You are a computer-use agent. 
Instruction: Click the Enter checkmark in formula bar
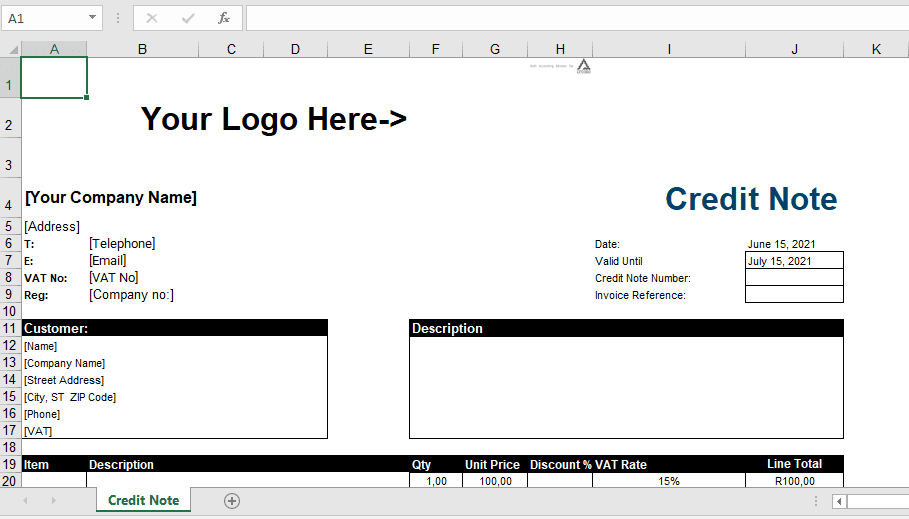(x=188, y=18)
